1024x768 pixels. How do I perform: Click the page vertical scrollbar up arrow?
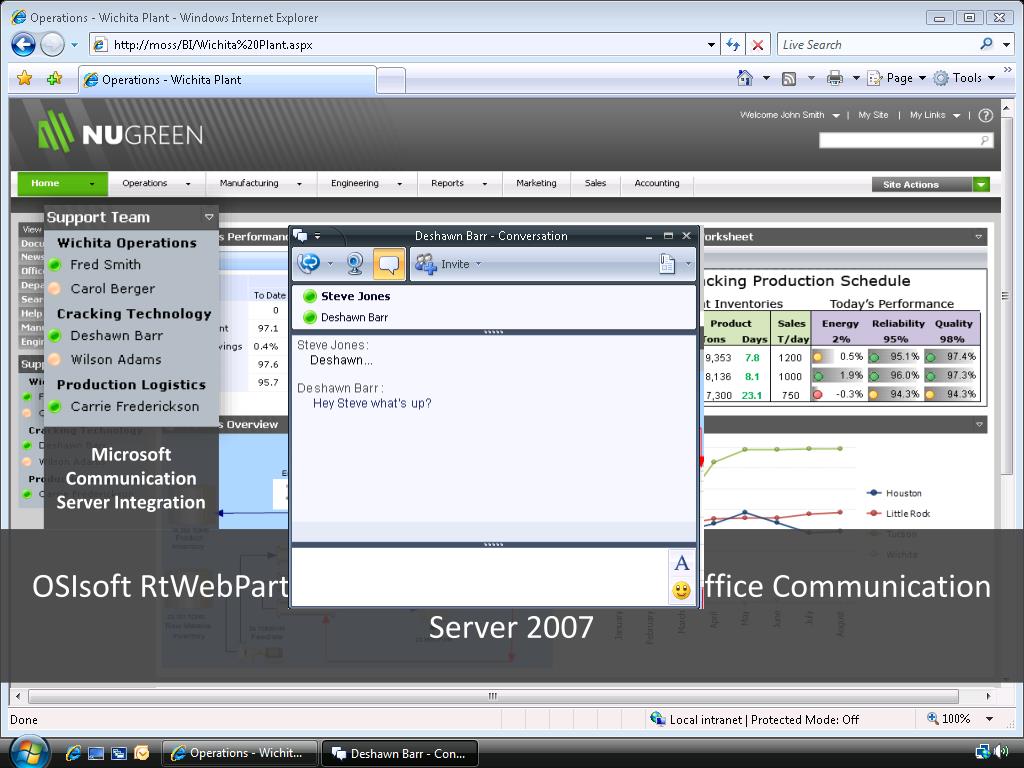coord(1006,107)
